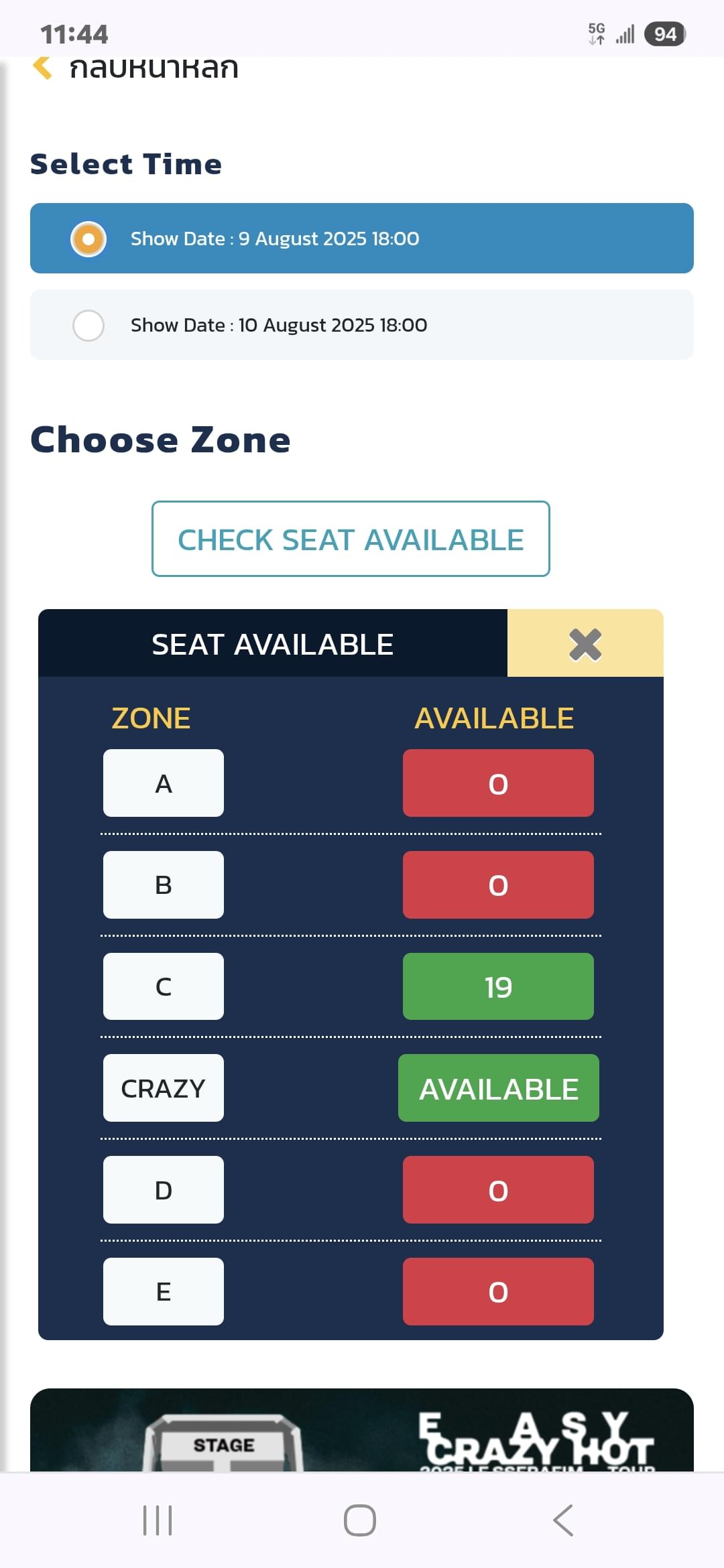Viewport: 724px width, 1568px height.
Task: Tap the battery indicator in status bar
Action: coord(664,34)
